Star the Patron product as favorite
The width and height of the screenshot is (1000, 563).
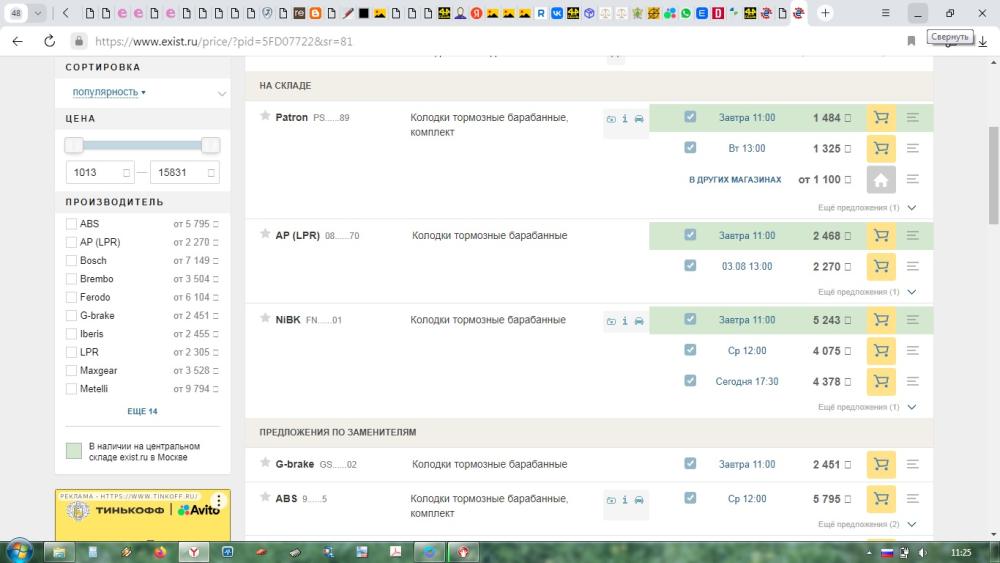265,116
